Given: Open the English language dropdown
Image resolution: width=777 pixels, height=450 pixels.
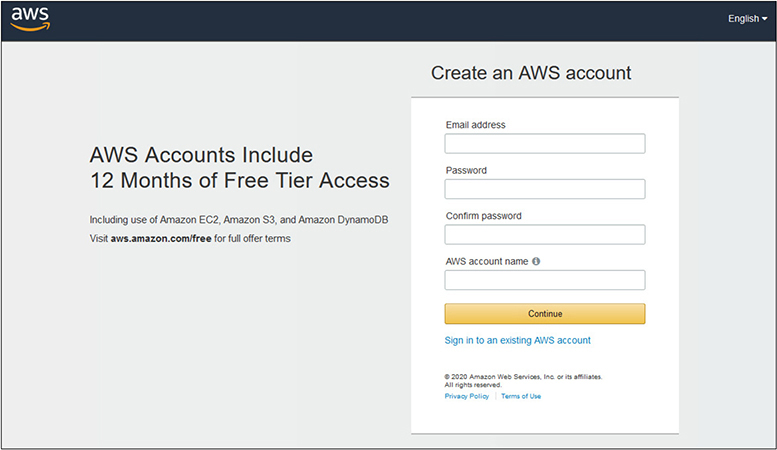Looking at the screenshot, I should pyautogui.click(x=747, y=19).
